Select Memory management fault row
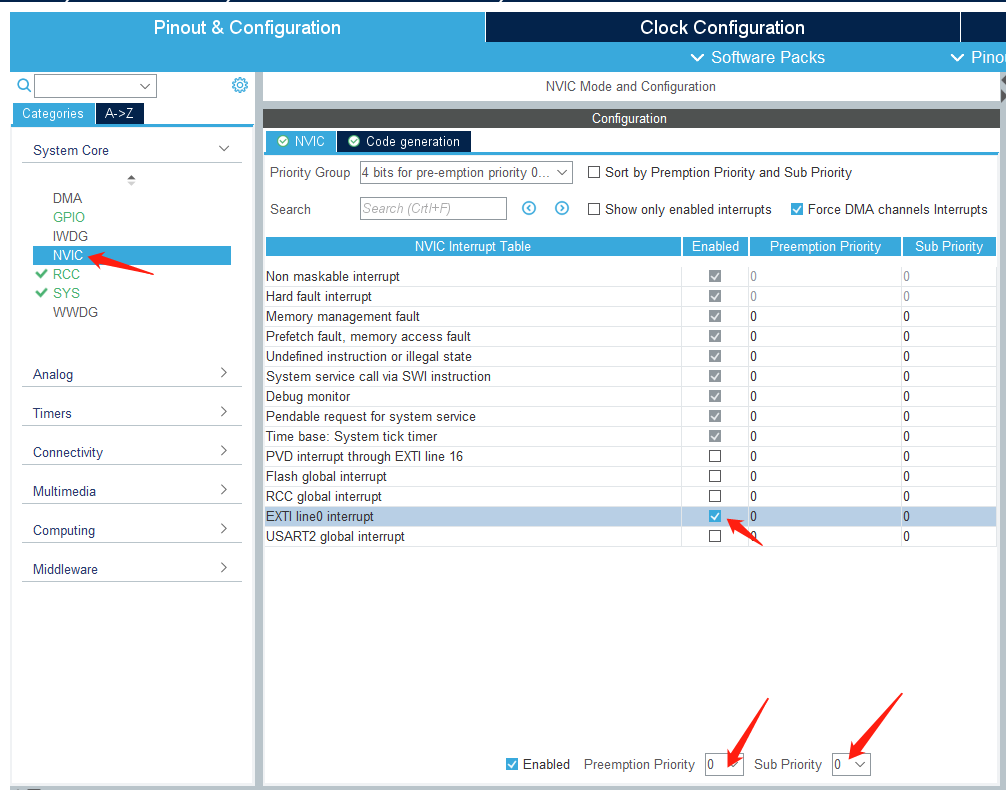Image resolution: width=1006 pixels, height=790 pixels. (x=631, y=316)
